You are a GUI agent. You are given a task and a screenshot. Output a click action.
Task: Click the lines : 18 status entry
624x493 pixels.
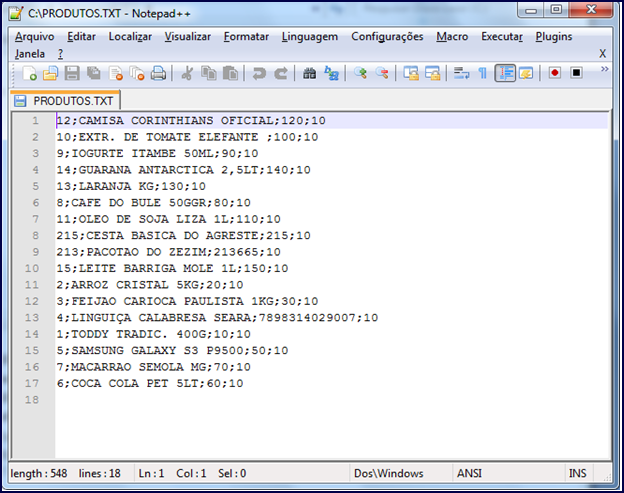pos(99,474)
